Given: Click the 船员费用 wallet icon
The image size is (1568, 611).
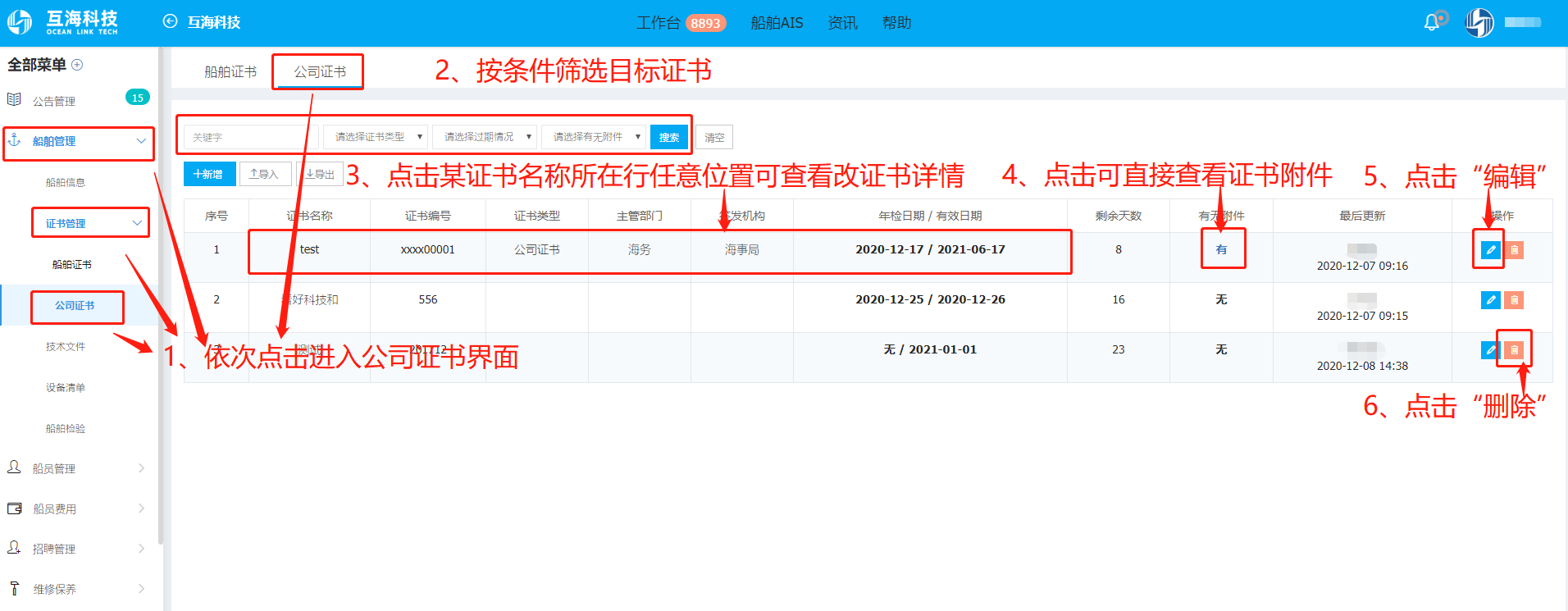Looking at the screenshot, I should pos(14,508).
